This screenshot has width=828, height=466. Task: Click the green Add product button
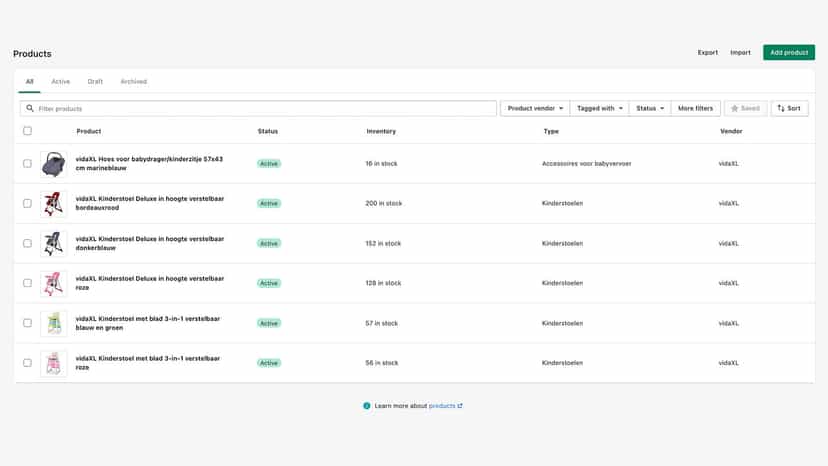pos(789,52)
